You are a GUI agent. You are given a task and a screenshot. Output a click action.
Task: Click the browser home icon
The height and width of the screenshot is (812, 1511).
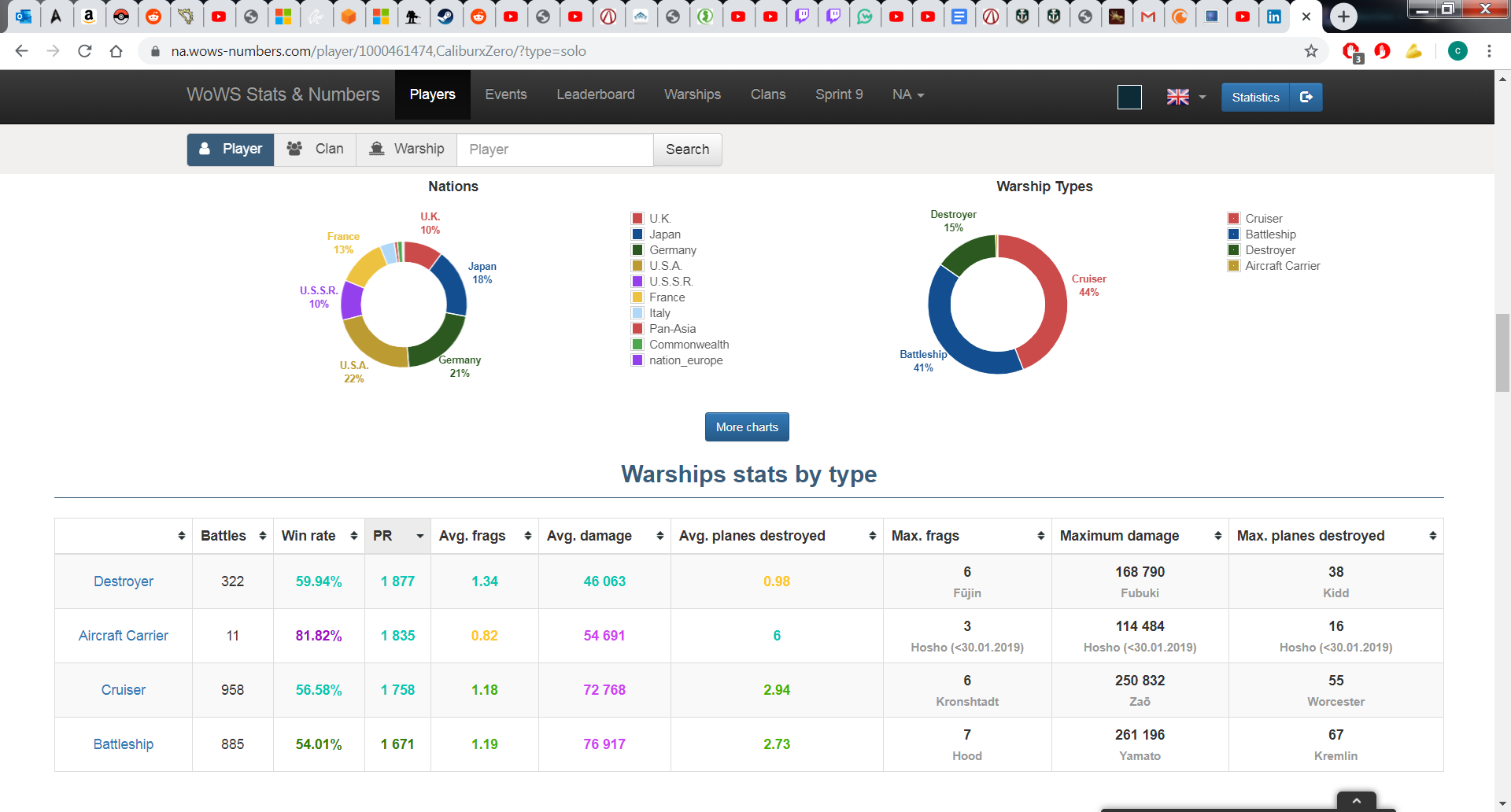point(116,51)
